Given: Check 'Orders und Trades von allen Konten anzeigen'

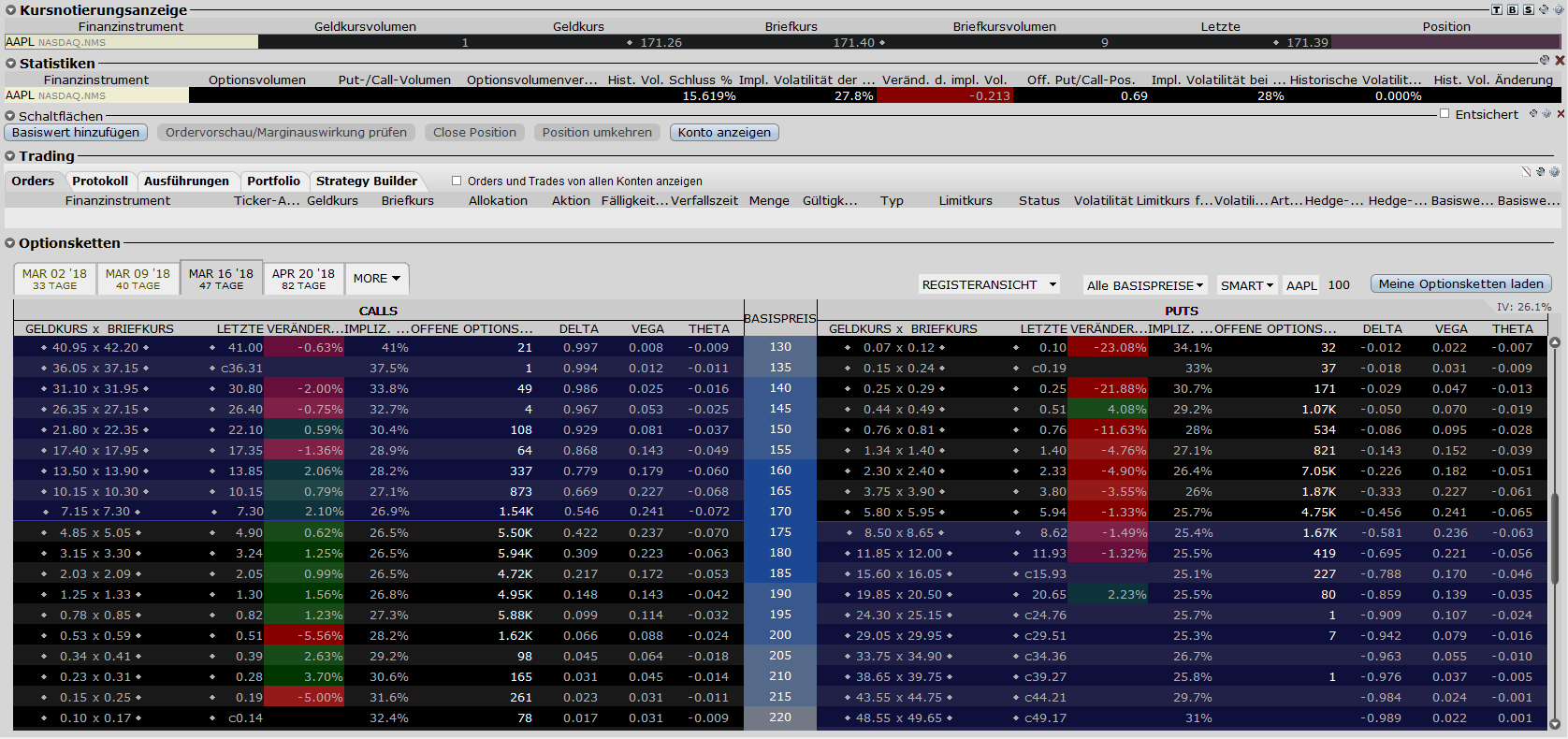Looking at the screenshot, I should coord(457,181).
